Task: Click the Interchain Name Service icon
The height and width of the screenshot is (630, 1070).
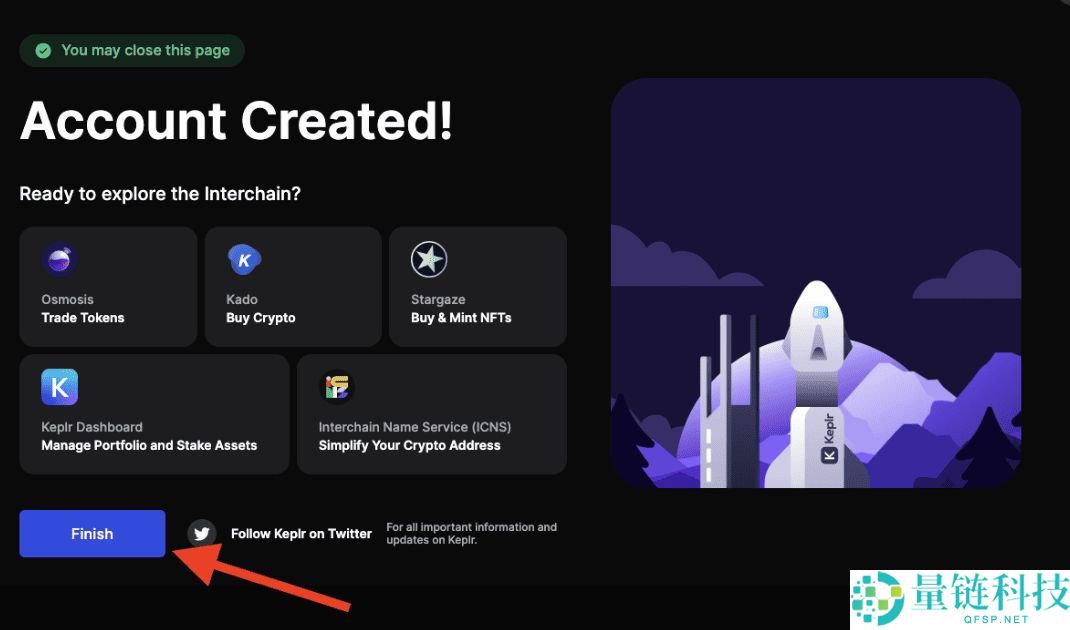Action: tap(337, 387)
